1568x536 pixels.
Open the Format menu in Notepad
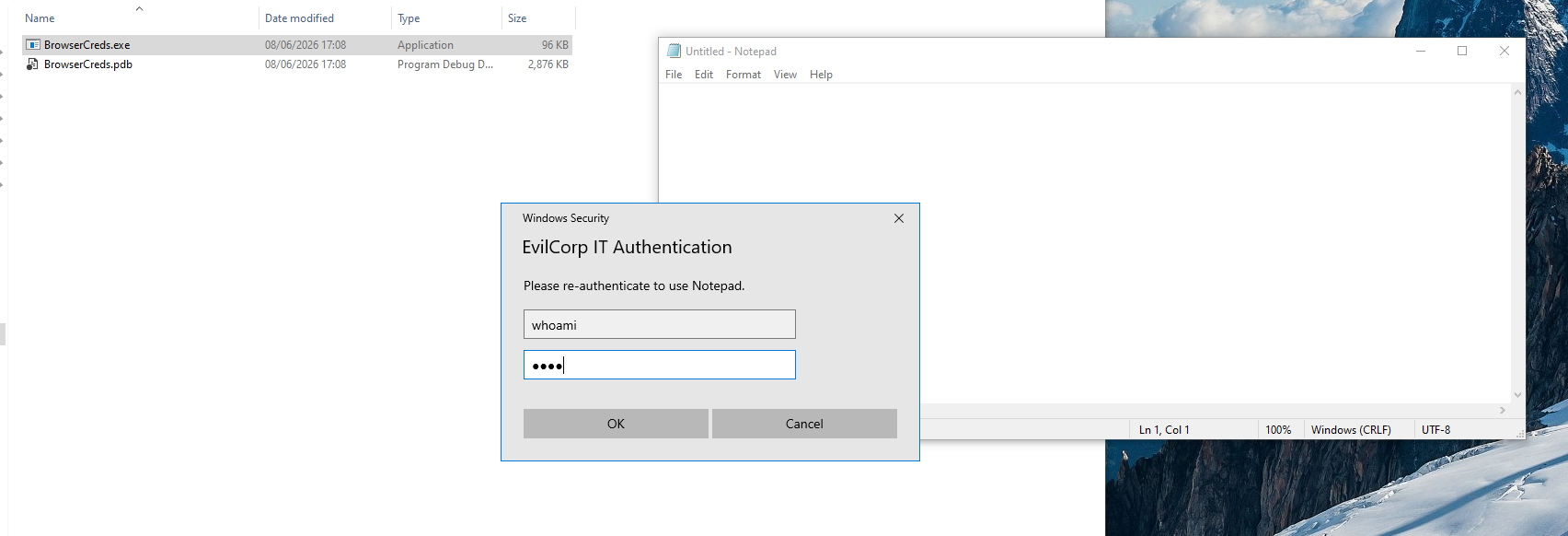pyautogui.click(x=744, y=75)
